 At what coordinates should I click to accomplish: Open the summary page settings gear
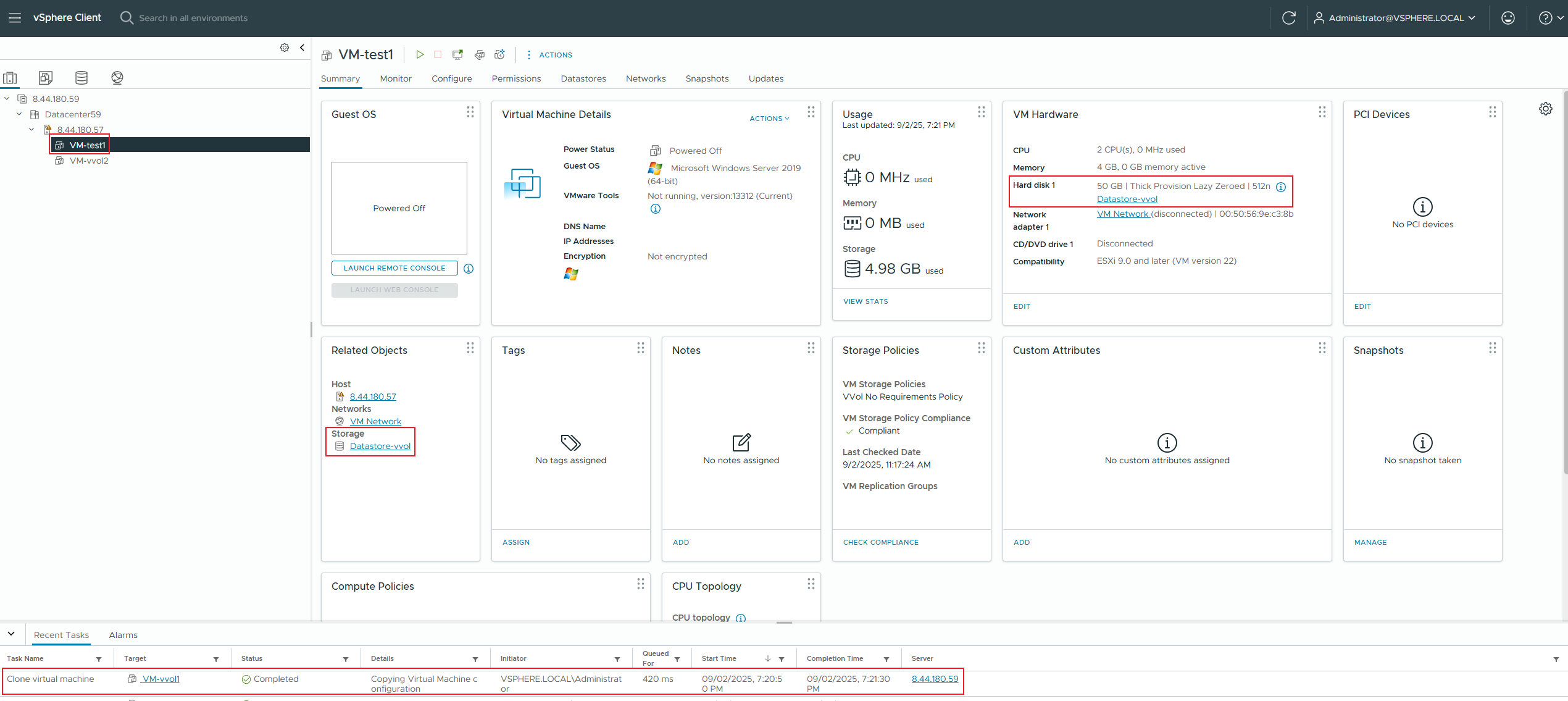tap(1546, 109)
